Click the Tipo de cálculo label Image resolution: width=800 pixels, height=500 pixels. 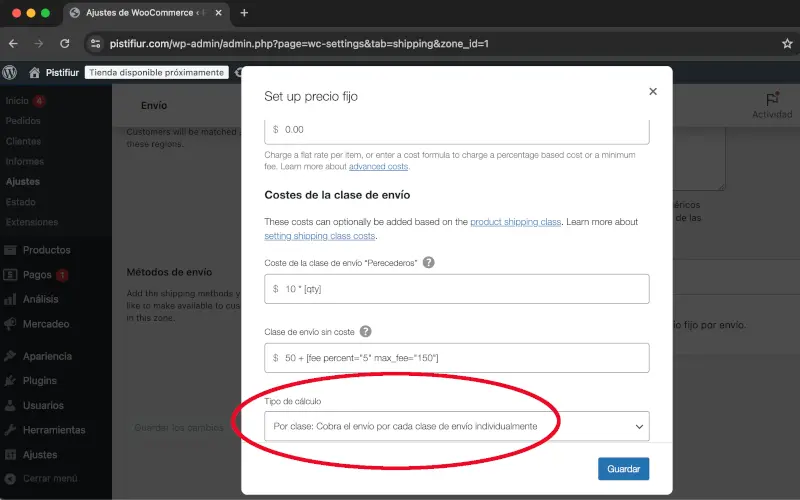pos(292,401)
